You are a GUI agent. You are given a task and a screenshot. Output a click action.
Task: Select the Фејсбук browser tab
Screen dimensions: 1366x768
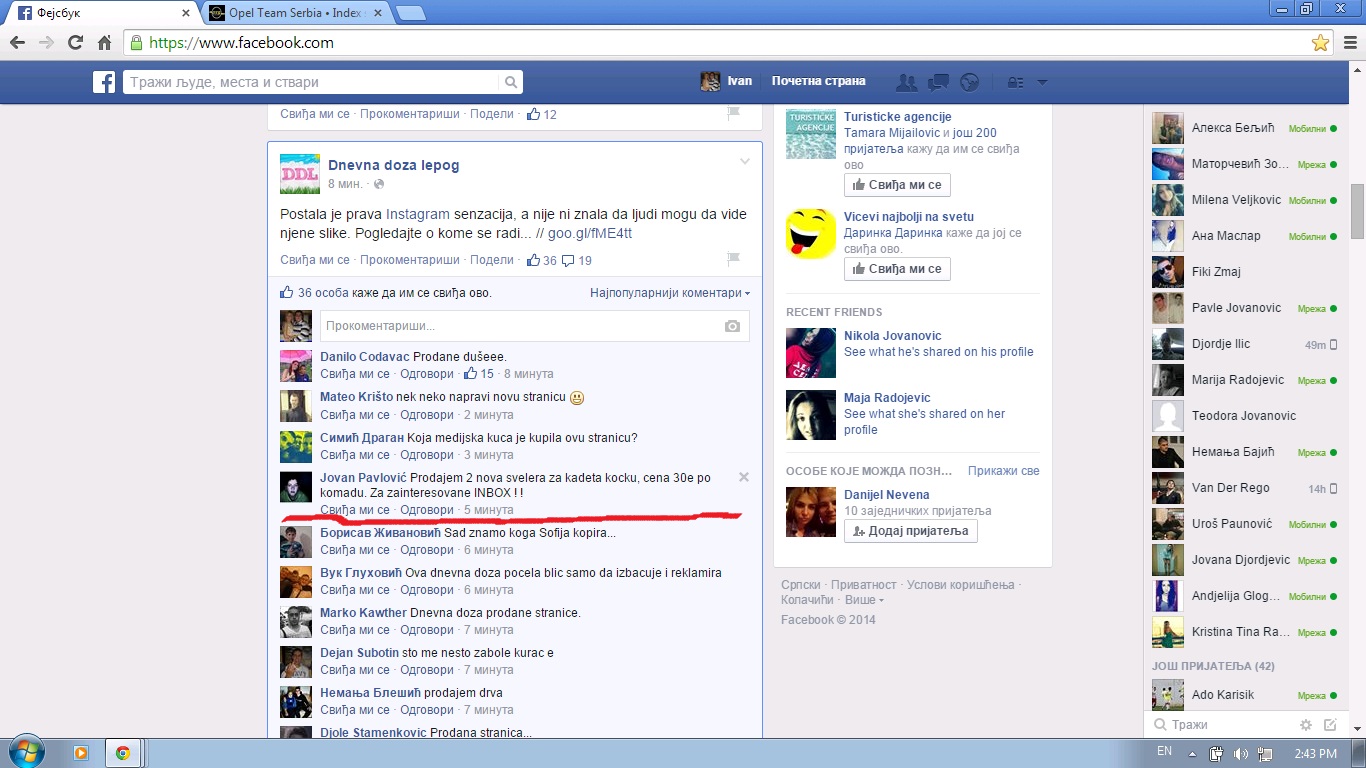tap(103, 13)
